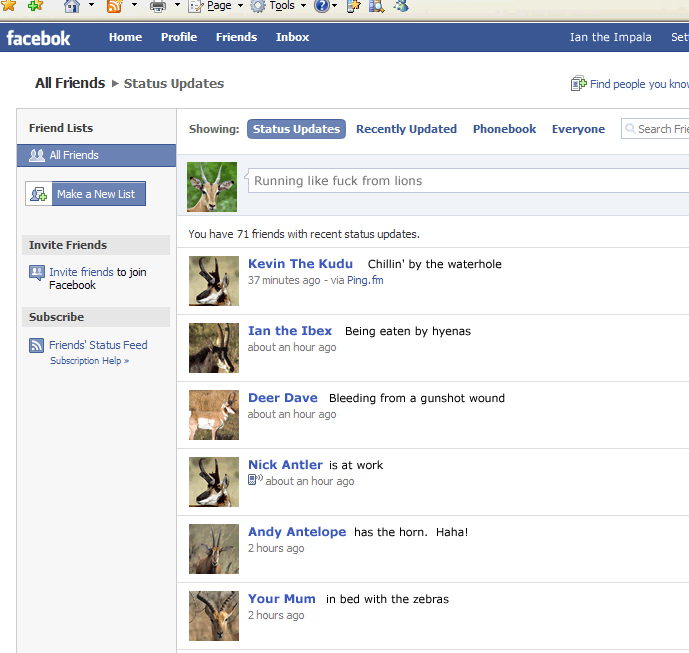Click the Invite friends envelope icon
Viewport: 689px width, 653px height.
[37, 273]
